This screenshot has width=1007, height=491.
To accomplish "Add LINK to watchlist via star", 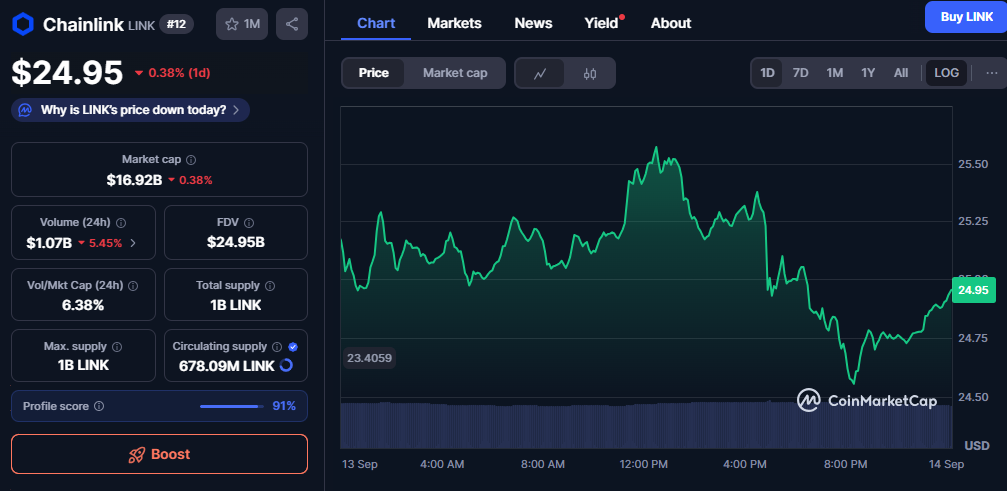I will tap(241, 24).
